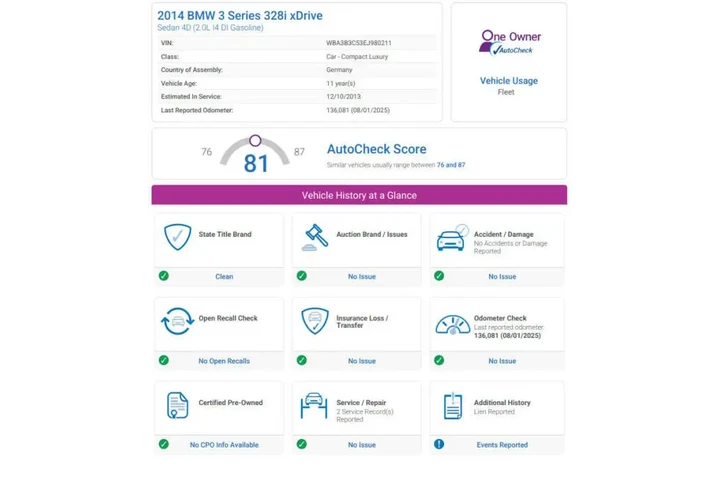Click the Insurance Loss shield car icon
This screenshot has width=720, height=480.
point(315,321)
